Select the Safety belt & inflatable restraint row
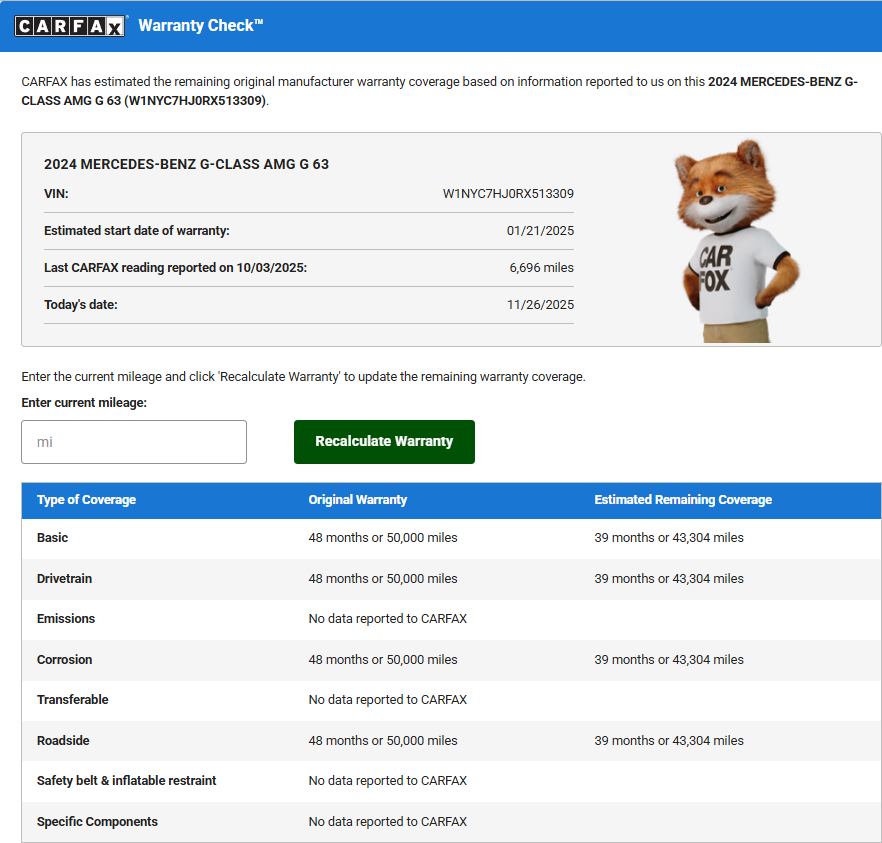The width and height of the screenshot is (882, 843). (x=126, y=781)
